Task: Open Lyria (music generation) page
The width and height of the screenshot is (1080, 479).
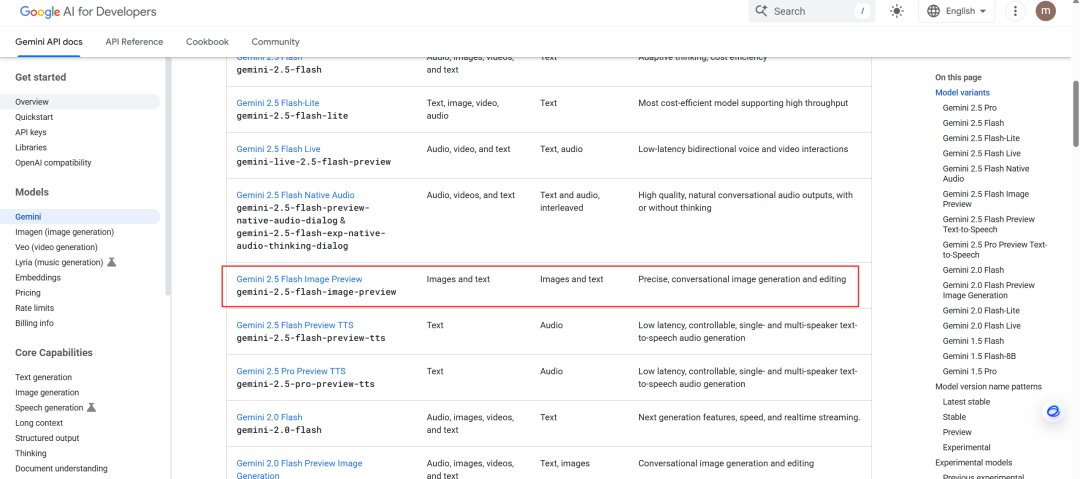Action: [x=59, y=263]
